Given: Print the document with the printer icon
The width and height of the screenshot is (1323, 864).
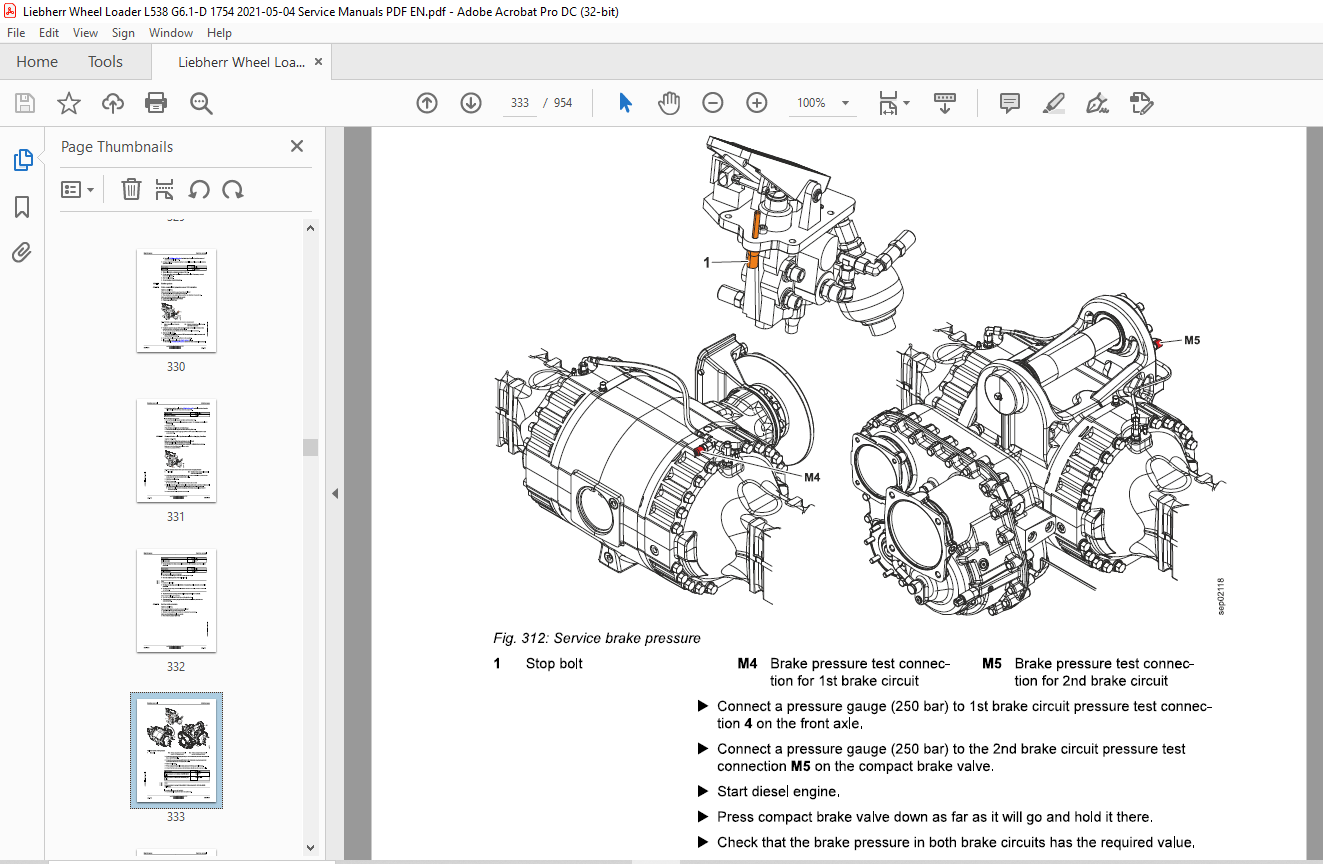Looking at the screenshot, I should click(156, 103).
